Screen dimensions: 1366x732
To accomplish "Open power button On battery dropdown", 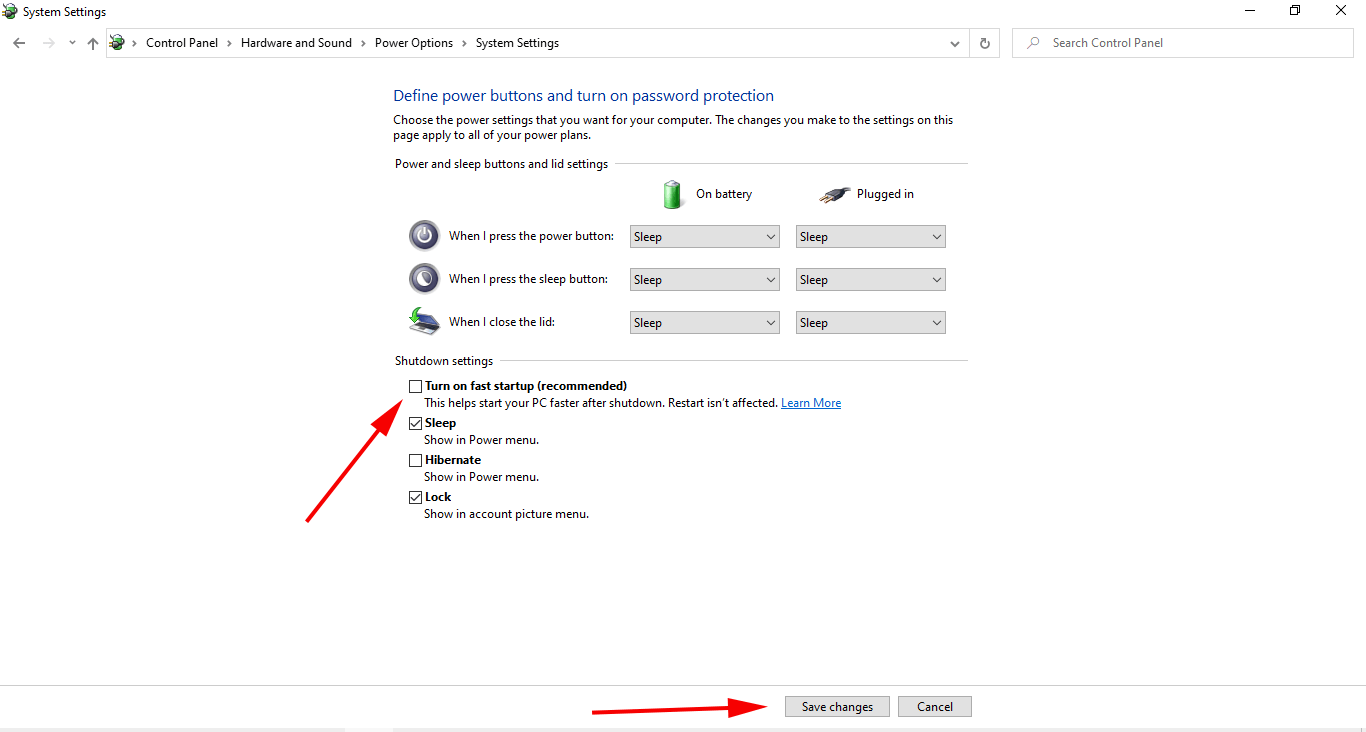I will point(705,237).
